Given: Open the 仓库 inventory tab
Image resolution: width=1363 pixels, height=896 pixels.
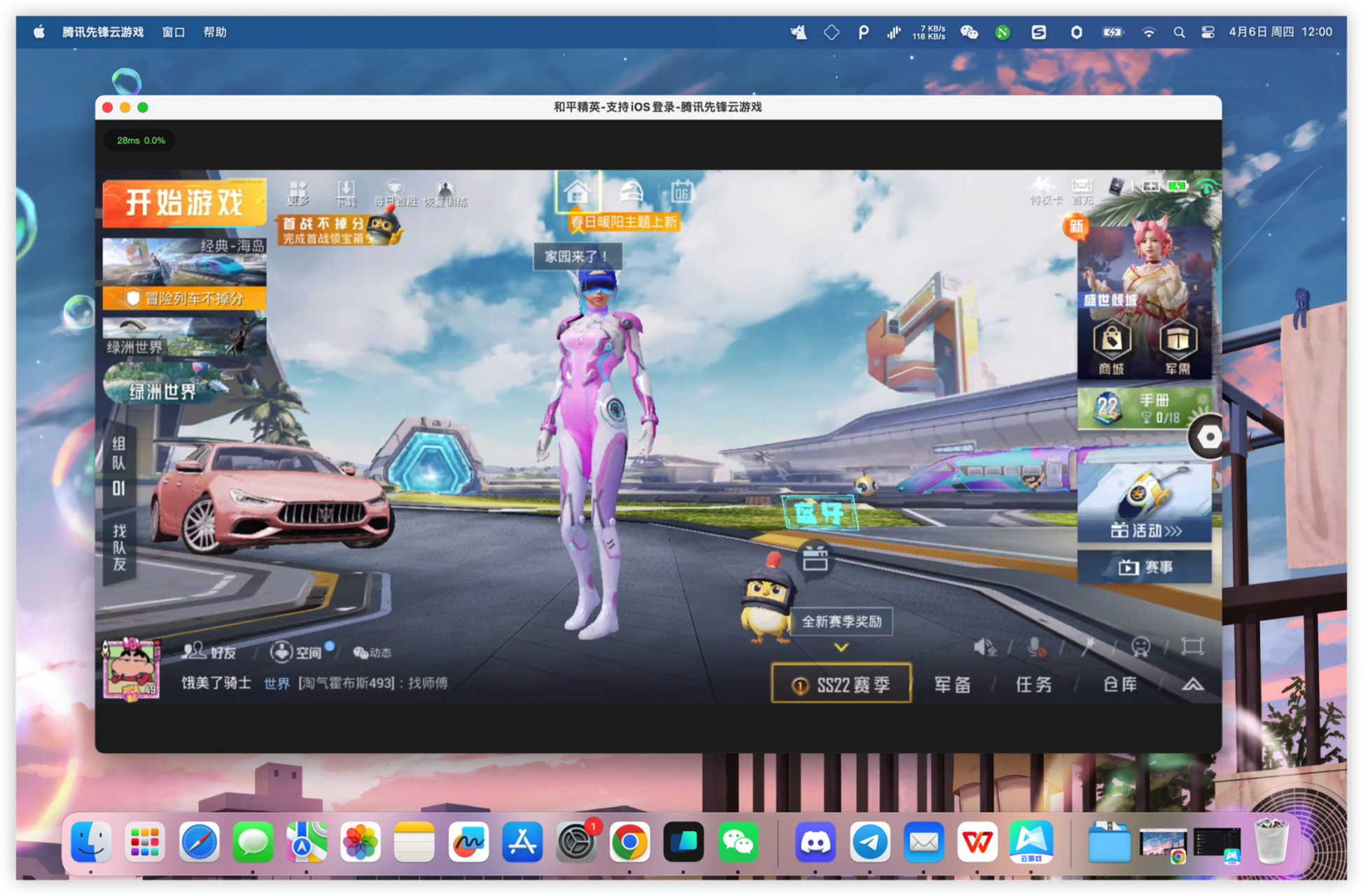Looking at the screenshot, I should click(x=1120, y=685).
